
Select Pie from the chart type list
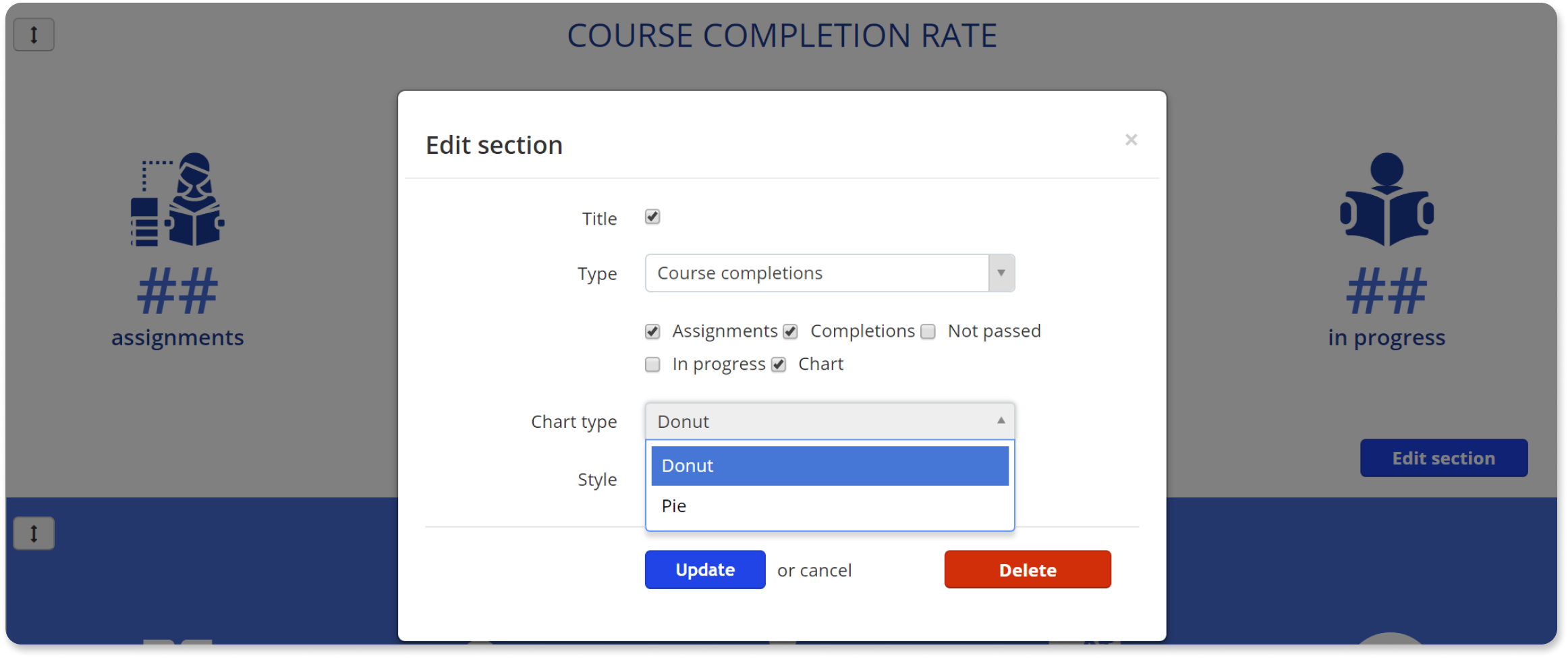pyautogui.click(x=829, y=505)
